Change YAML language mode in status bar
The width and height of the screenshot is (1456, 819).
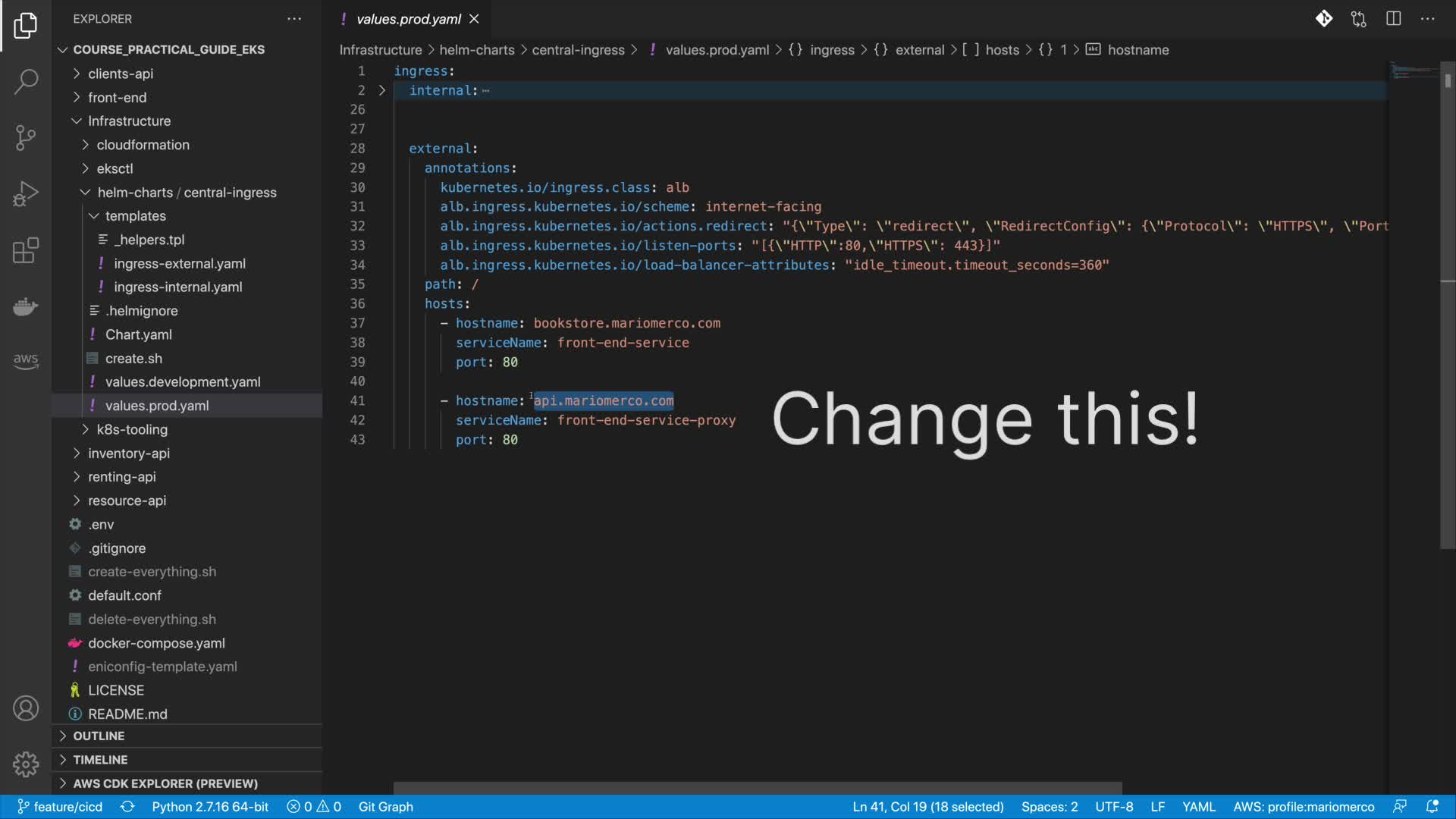1198,807
